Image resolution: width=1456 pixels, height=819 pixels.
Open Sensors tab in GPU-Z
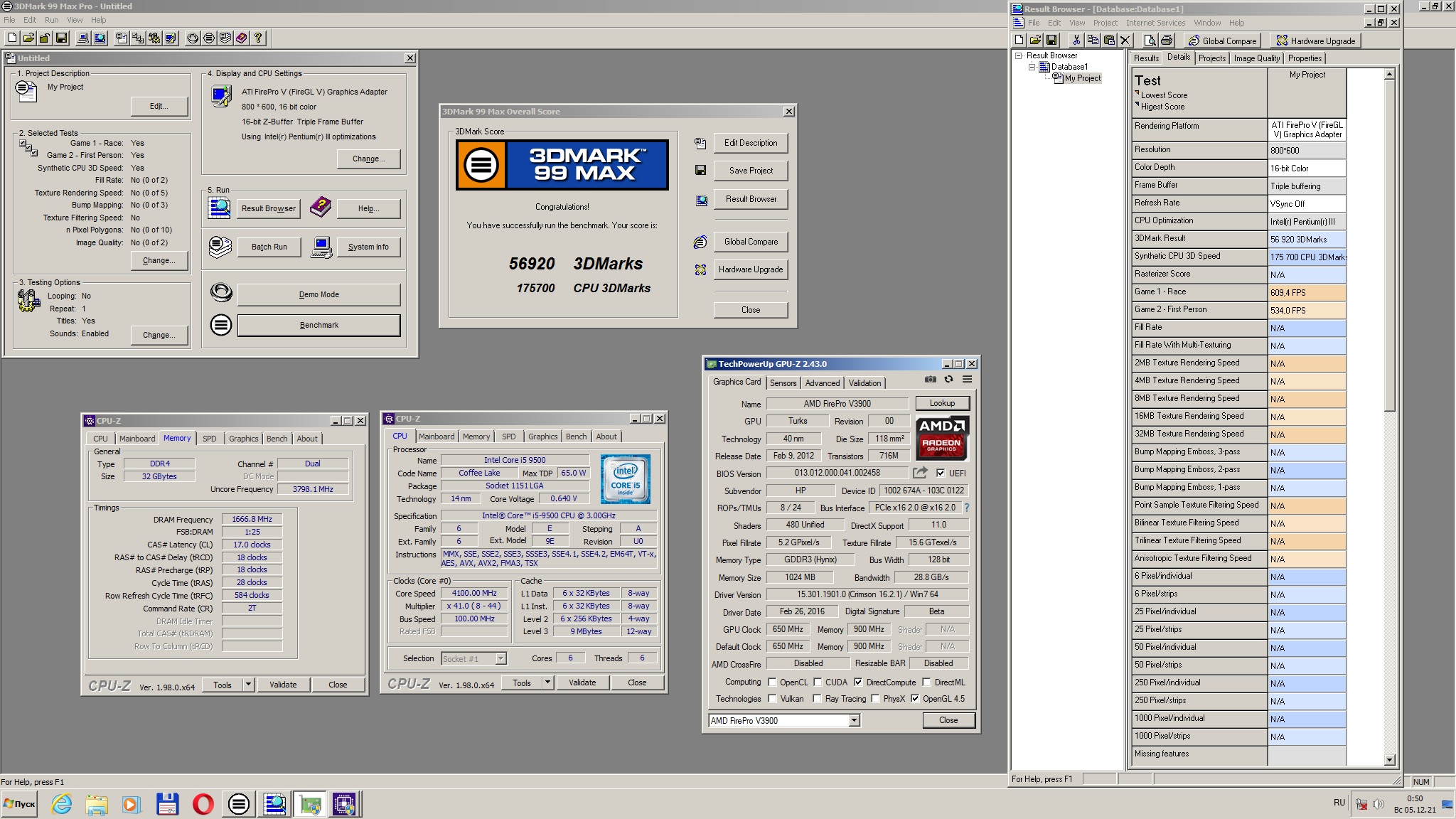point(783,383)
